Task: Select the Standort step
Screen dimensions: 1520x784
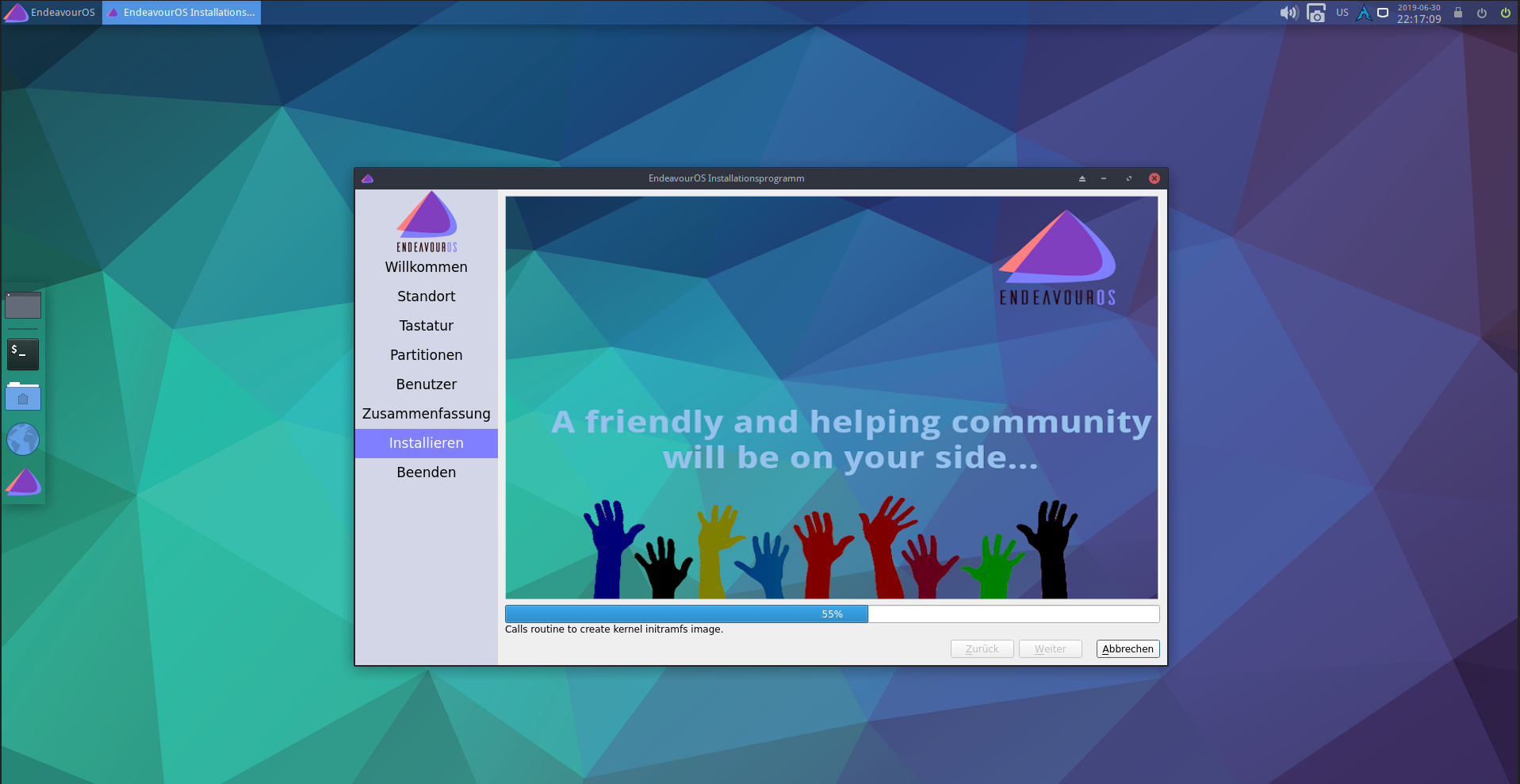Action: (x=427, y=296)
